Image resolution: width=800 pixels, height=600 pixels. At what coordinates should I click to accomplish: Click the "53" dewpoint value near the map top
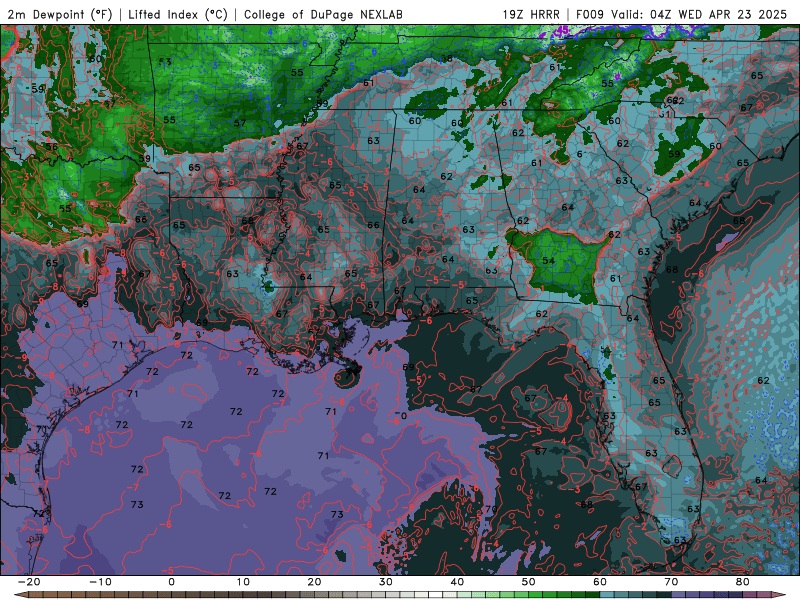coord(165,62)
